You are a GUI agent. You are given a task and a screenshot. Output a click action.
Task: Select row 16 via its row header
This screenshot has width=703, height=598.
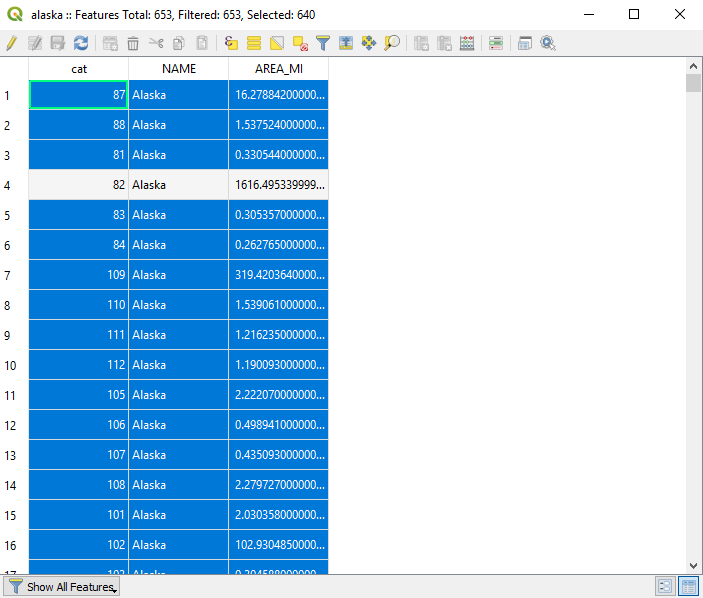pyautogui.click(x=14, y=545)
